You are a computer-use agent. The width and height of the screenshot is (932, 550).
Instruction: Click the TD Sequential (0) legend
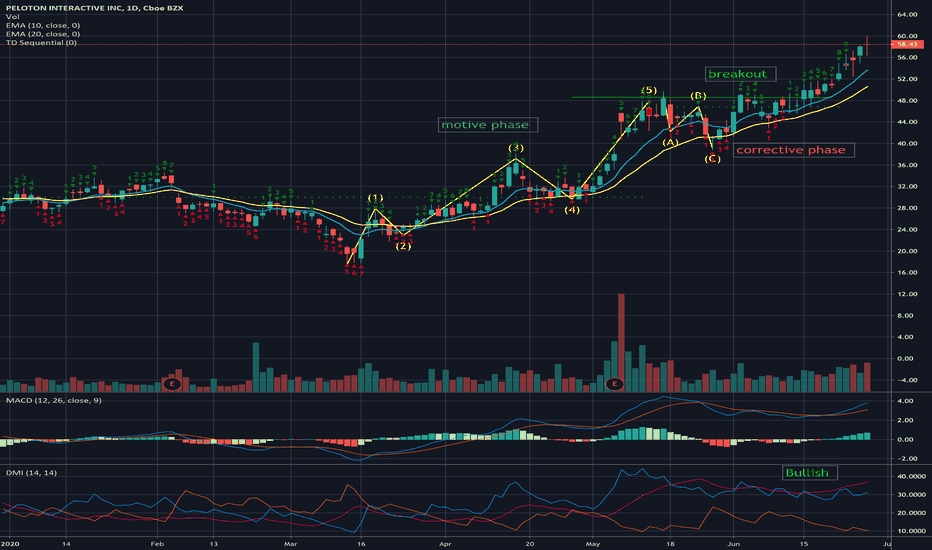(41, 43)
